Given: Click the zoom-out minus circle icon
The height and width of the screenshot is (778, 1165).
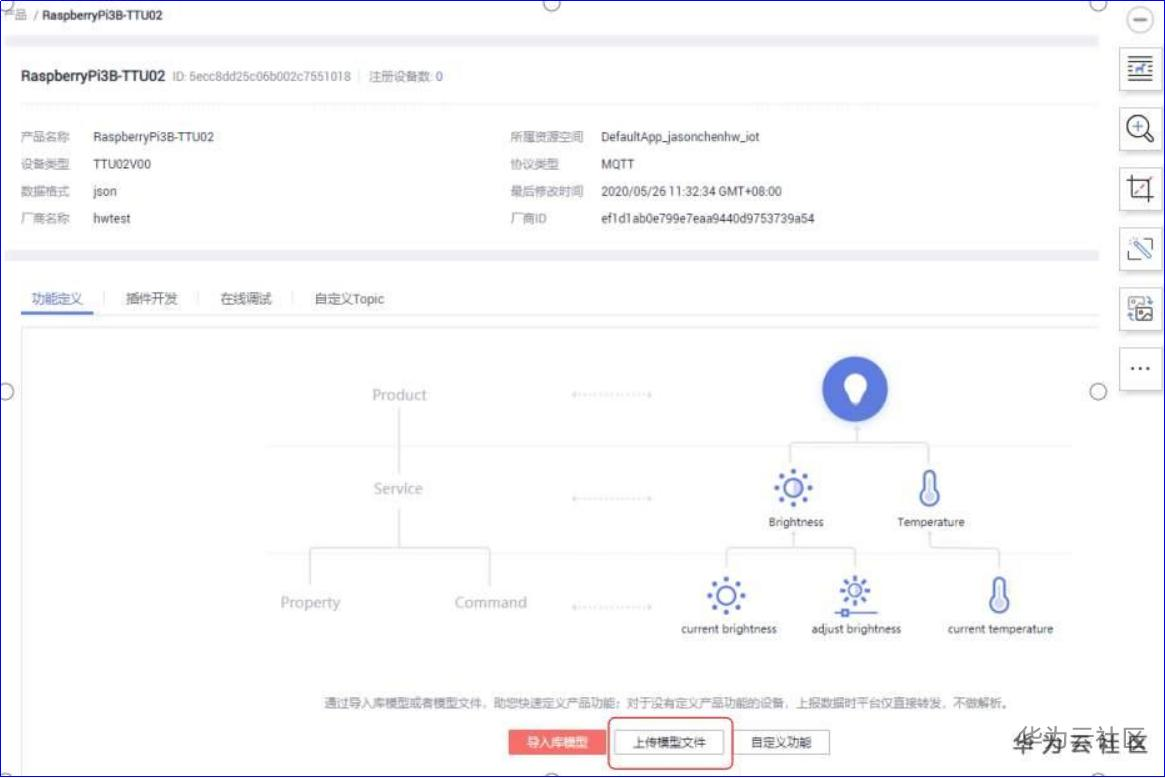Looking at the screenshot, I should [1139, 19].
